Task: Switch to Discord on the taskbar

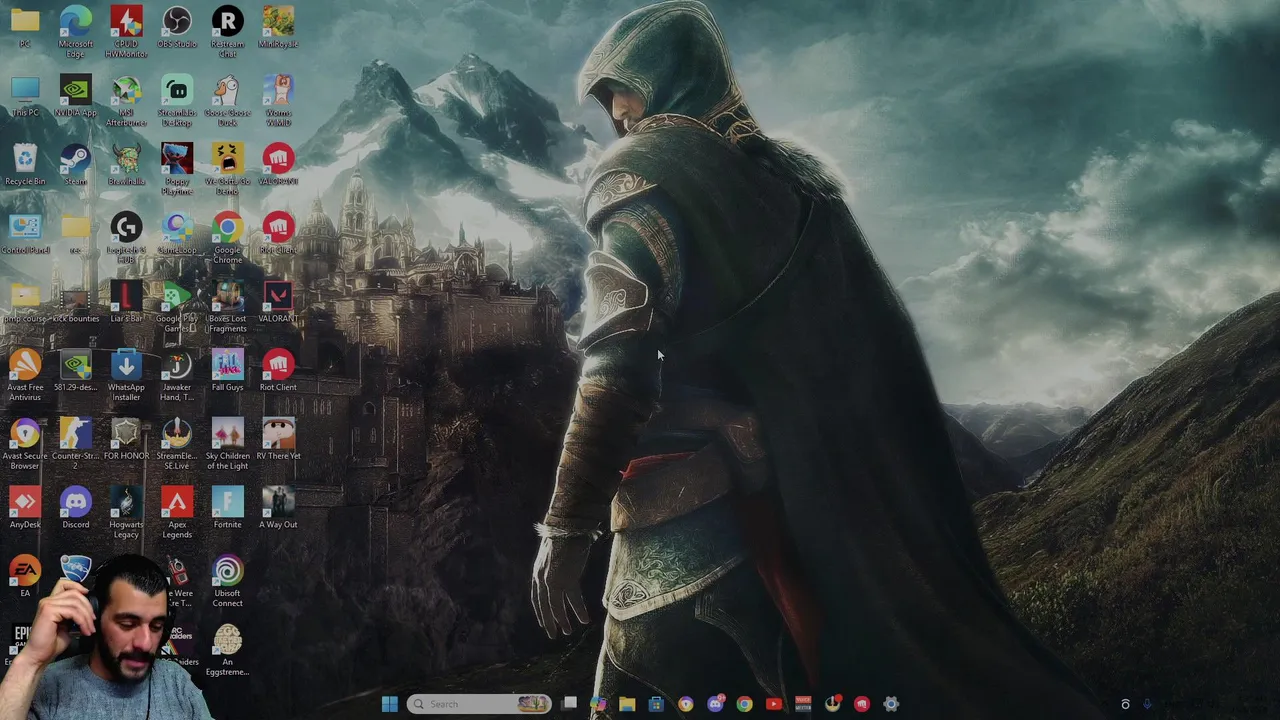Action: [x=715, y=704]
